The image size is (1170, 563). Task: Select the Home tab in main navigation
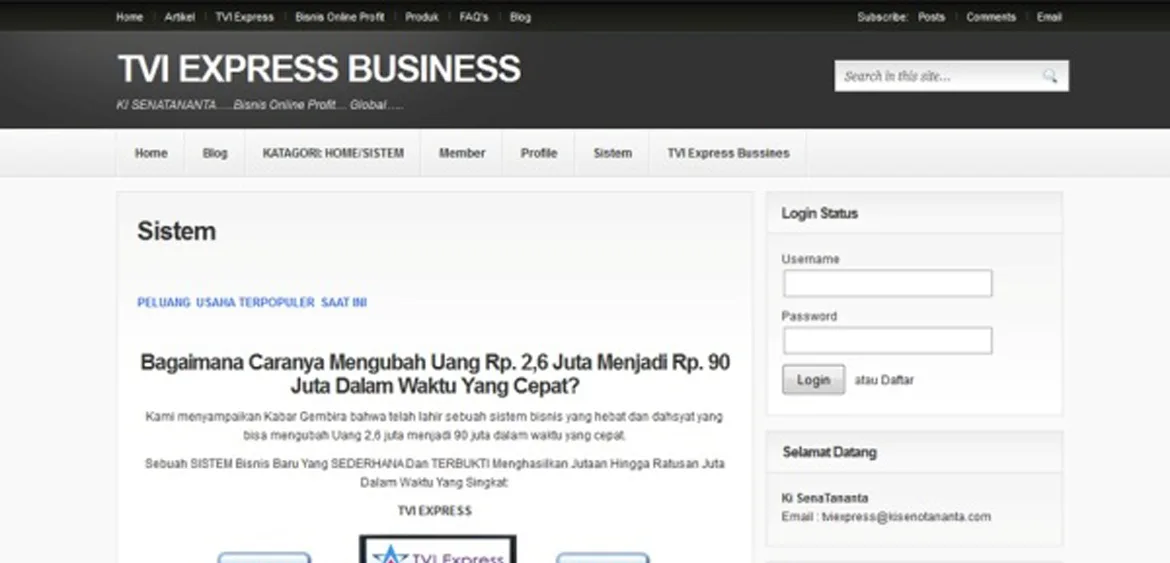[151, 153]
